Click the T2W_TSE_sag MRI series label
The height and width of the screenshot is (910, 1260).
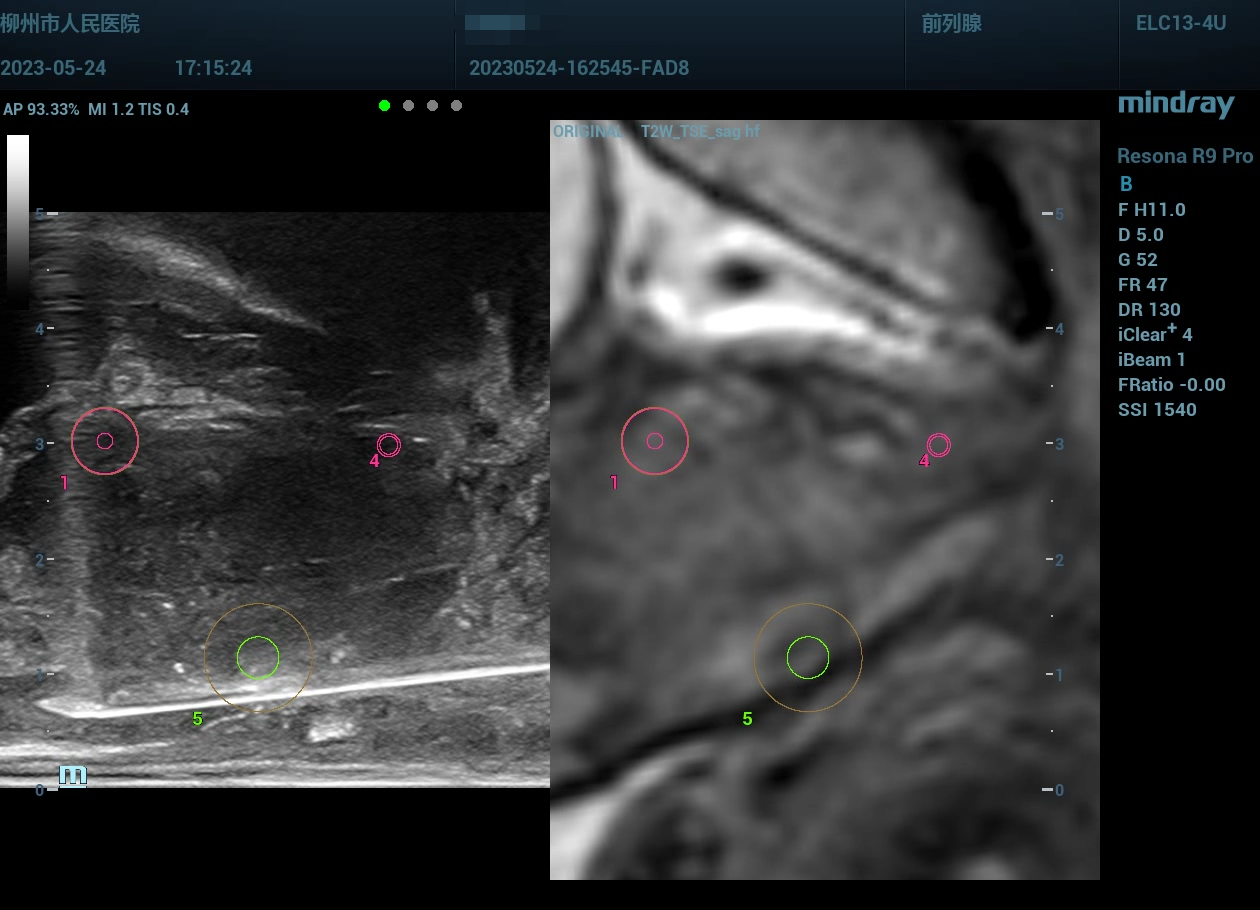[692, 132]
